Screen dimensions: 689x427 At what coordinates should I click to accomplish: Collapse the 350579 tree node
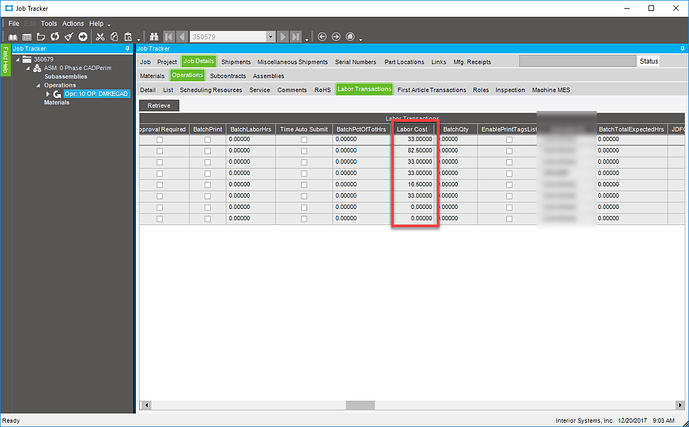(18, 59)
